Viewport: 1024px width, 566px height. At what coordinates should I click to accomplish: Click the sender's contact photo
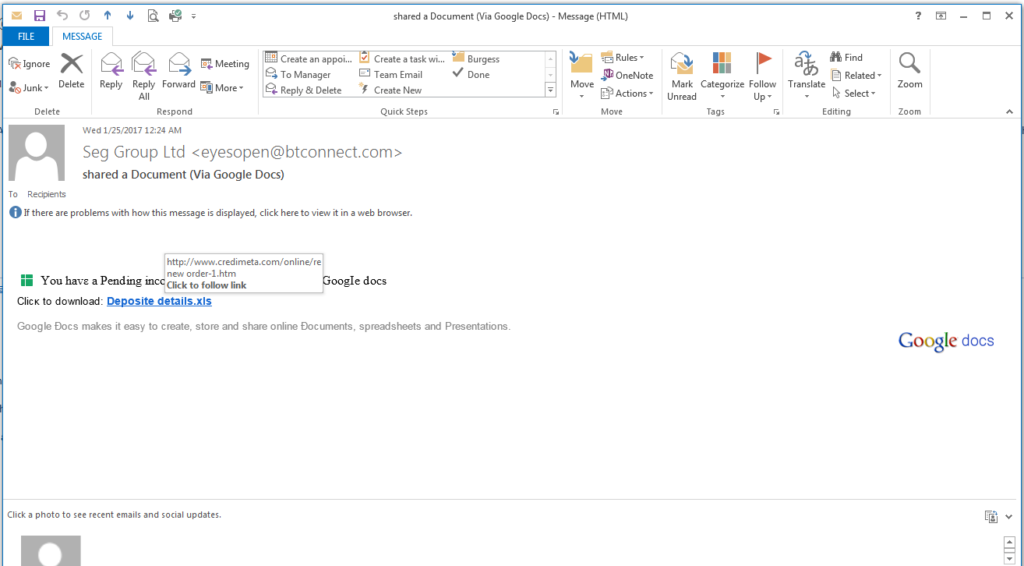pos(37,153)
